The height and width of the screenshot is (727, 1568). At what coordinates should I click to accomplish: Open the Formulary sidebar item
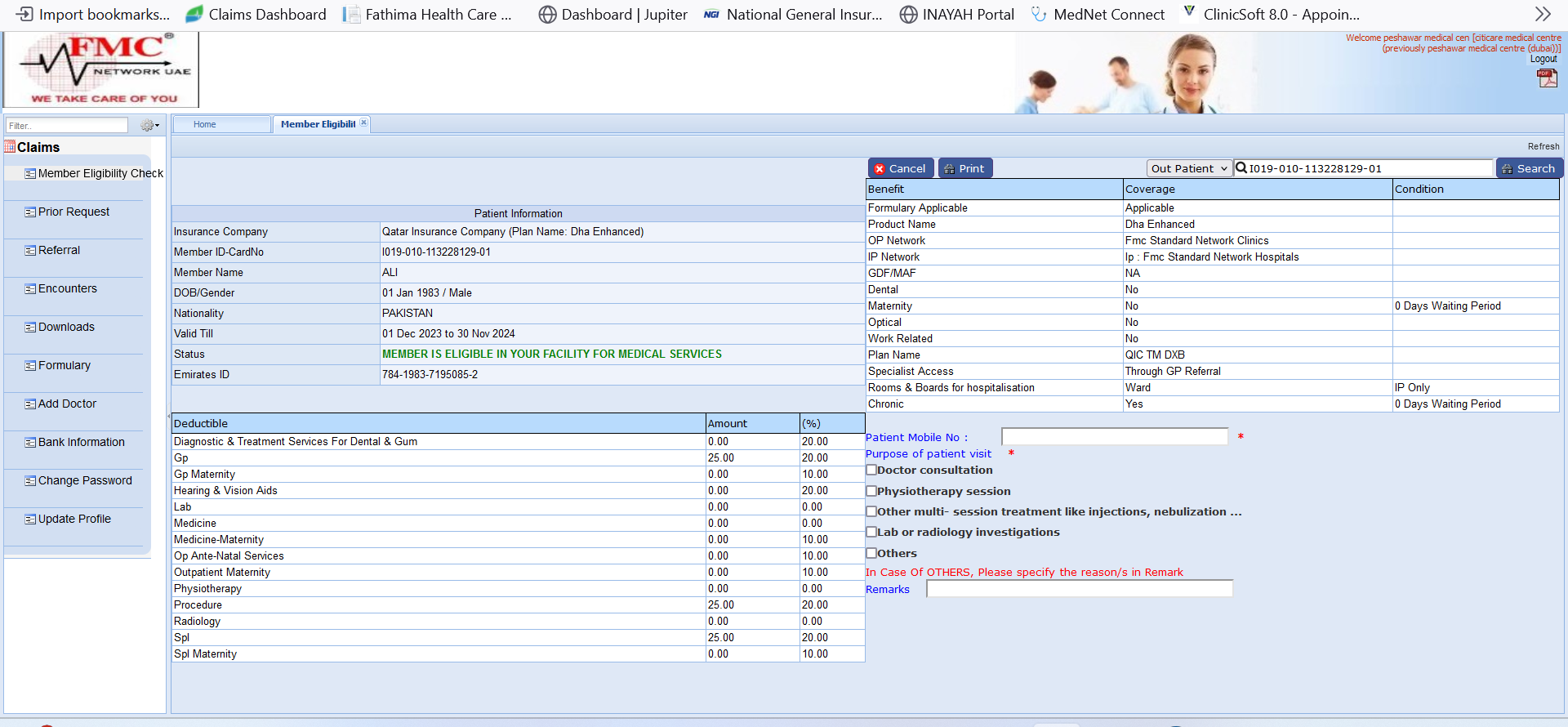[x=64, y=366]
